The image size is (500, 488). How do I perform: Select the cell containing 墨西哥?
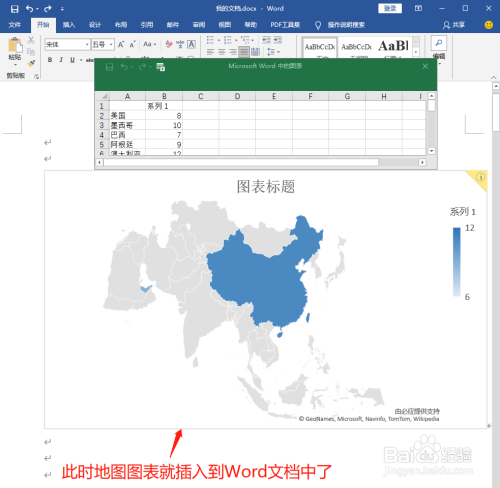pos(127,126)
